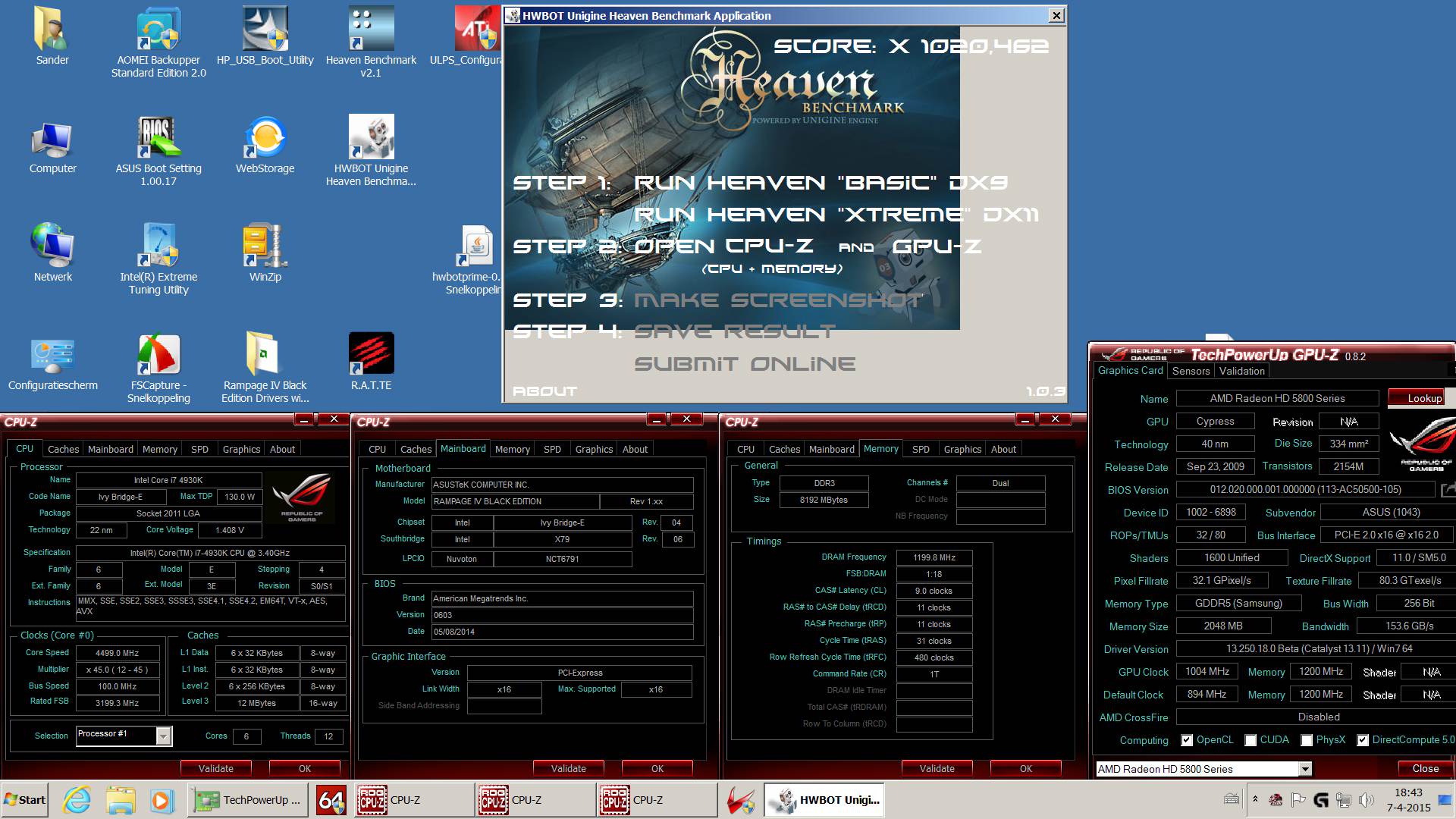Click the Start button
1456x819 pixels.
(x=25, y=800)
